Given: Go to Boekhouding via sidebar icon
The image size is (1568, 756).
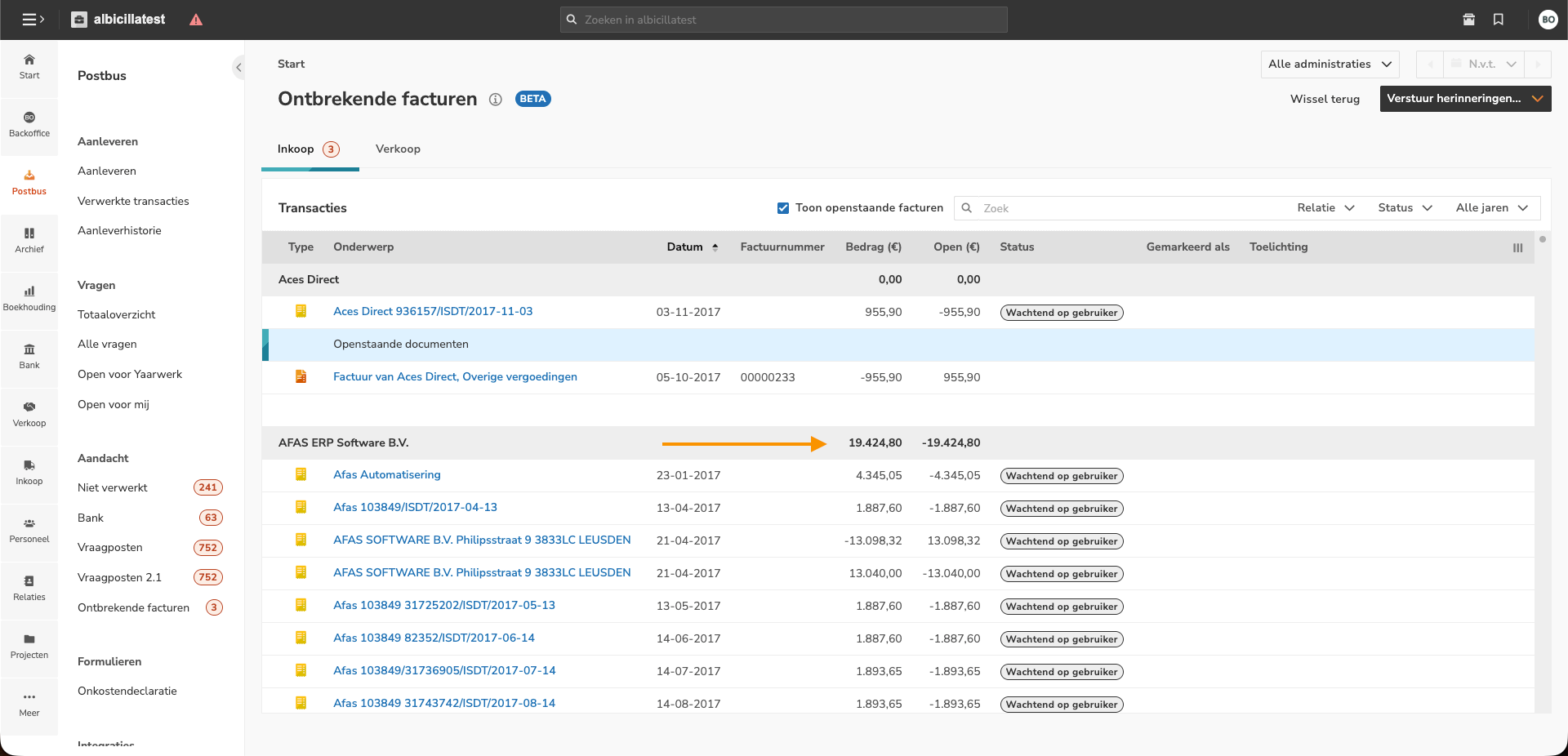Looking at the screenshot, I should point(29,298).
